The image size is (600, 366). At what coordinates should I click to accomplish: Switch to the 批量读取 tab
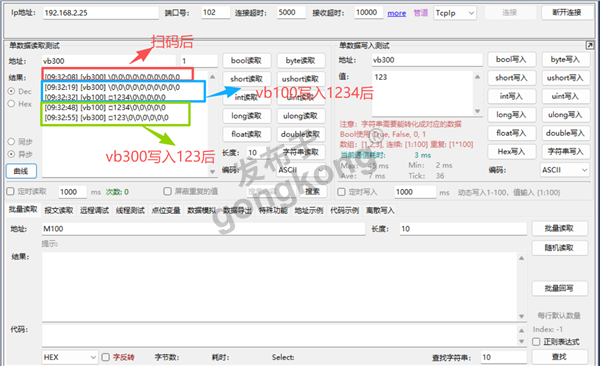point(23,209)
